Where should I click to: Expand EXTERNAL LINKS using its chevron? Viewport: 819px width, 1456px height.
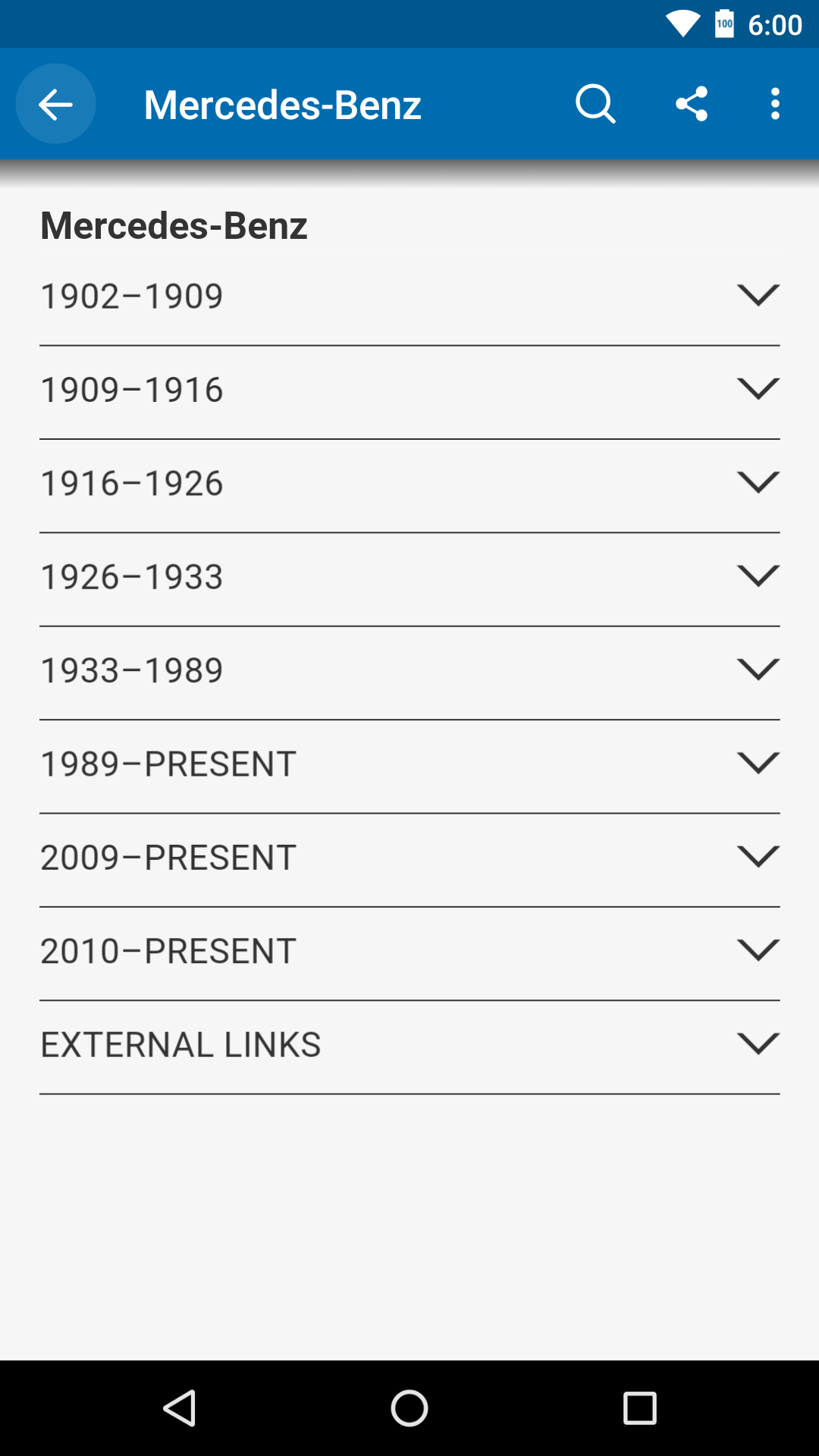[758, 1043]
